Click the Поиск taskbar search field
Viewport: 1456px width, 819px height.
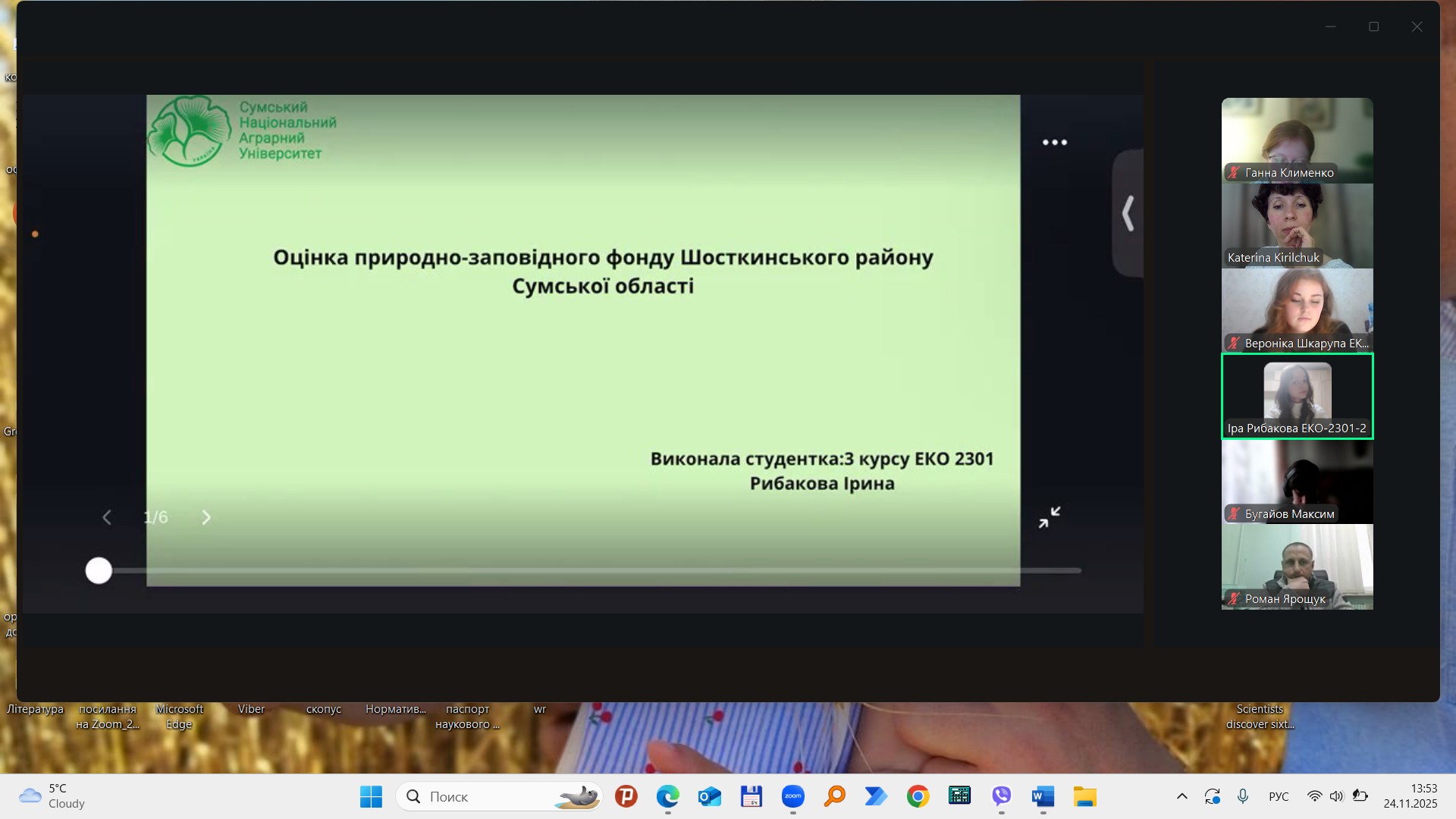click(x=485, y=796)
